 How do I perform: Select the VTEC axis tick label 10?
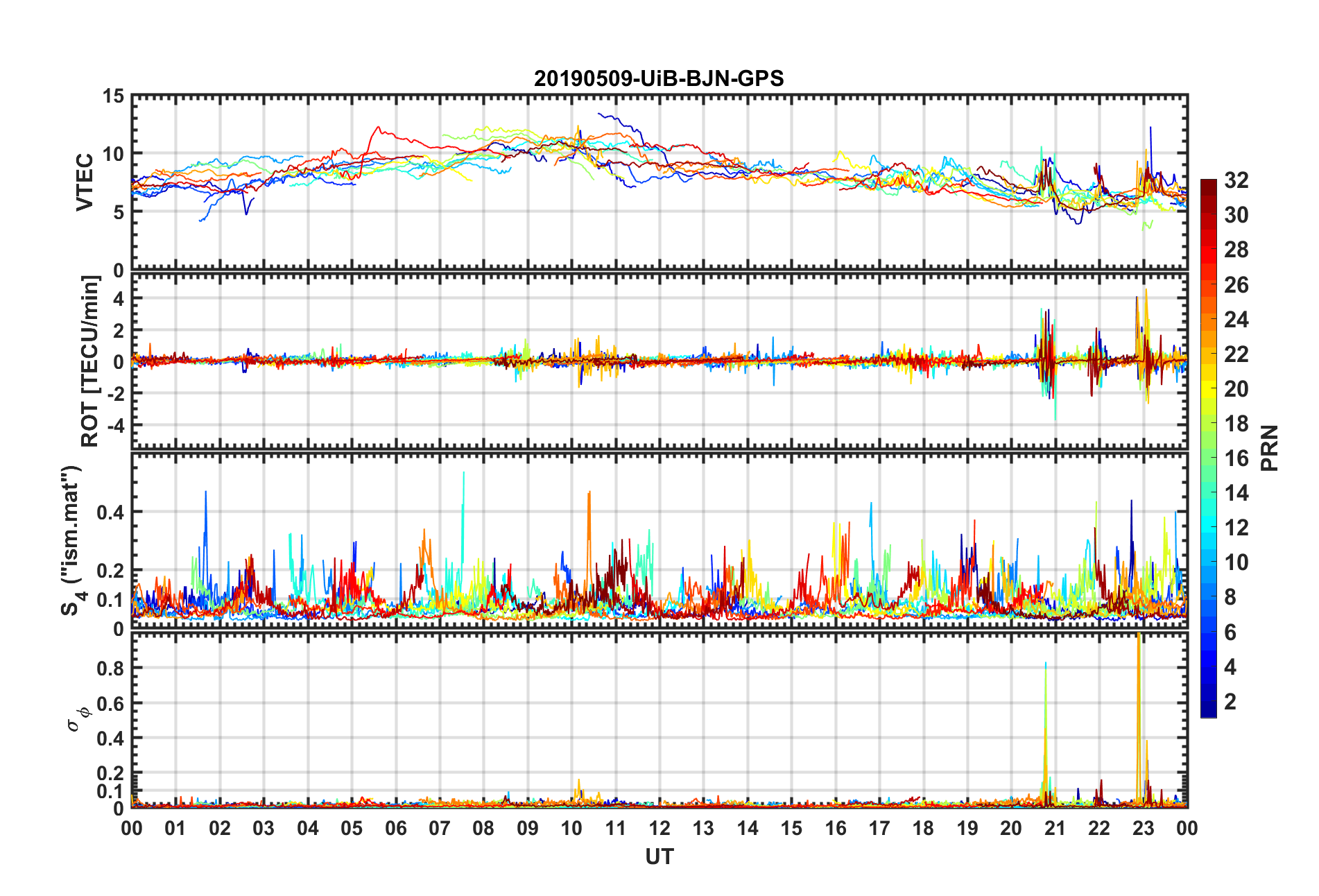pyautogui.click(x=113, y=154)
